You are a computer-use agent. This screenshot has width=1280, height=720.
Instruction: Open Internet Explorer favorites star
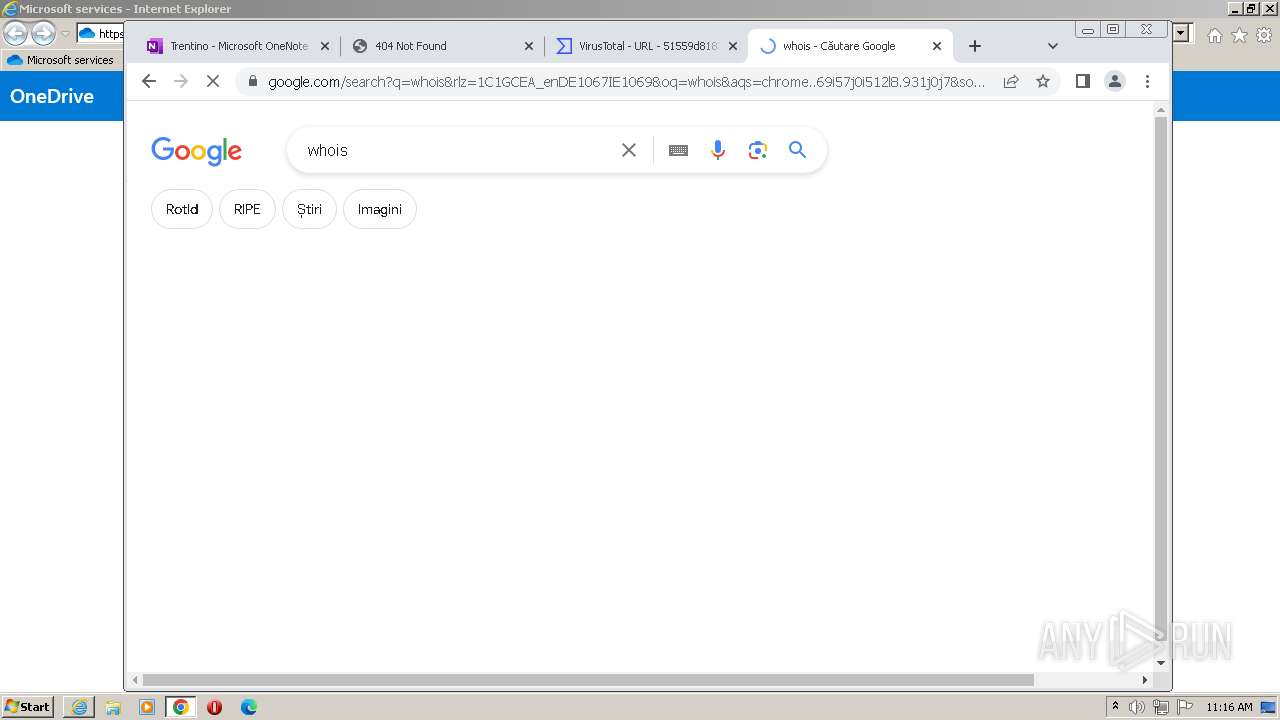[1239, 36]
